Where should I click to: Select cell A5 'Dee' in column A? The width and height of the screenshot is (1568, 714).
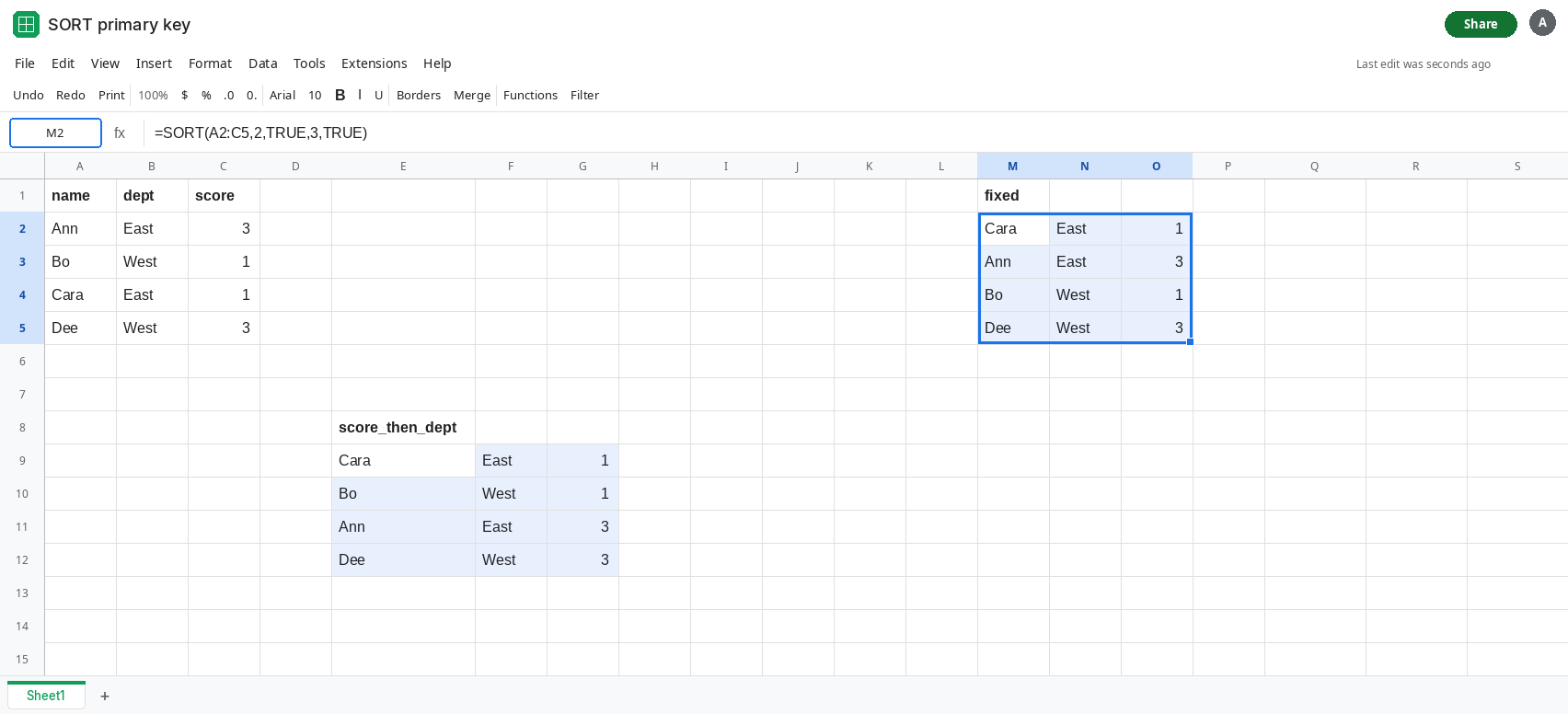click(80, 328)
